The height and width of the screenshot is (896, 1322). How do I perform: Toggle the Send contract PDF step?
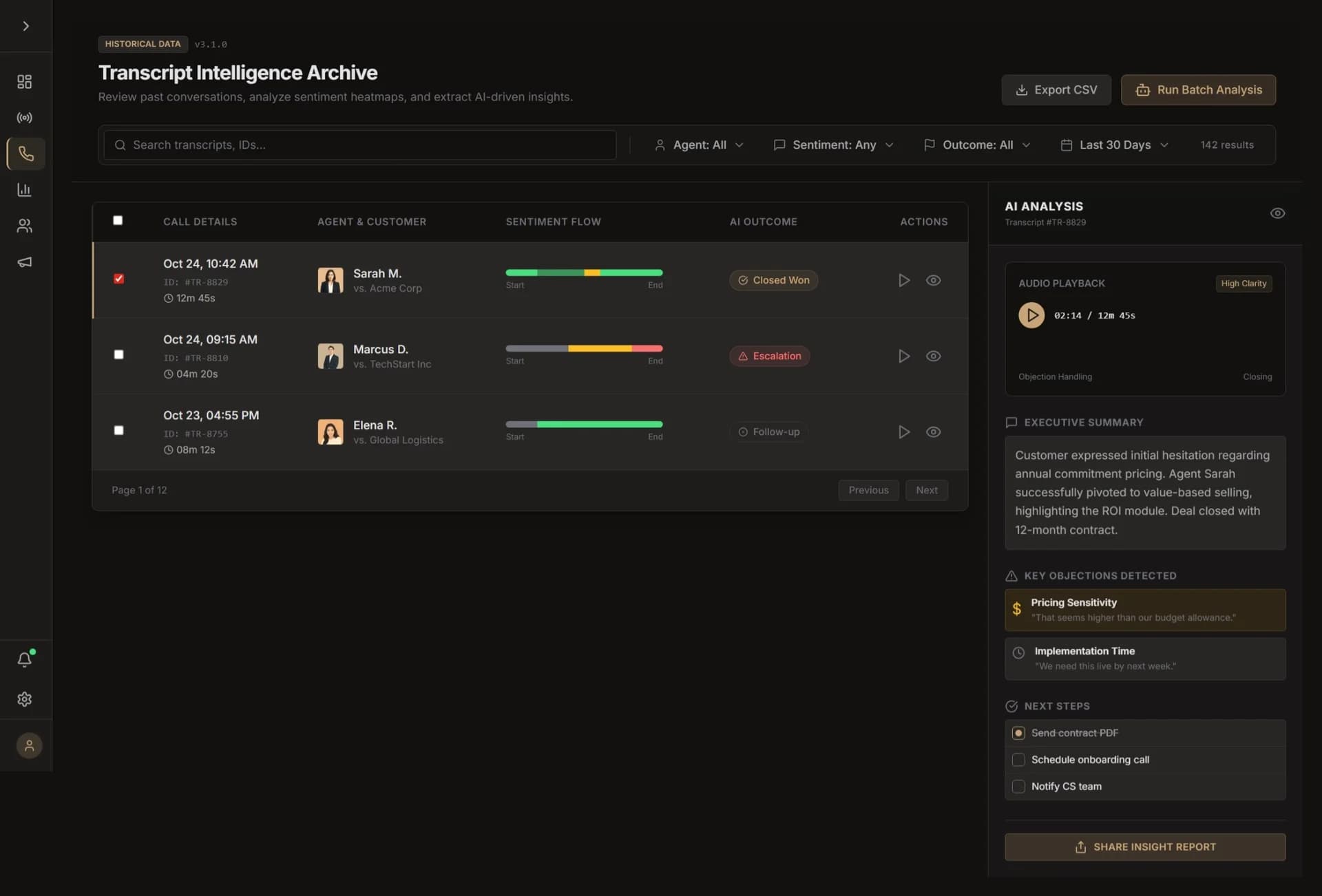(1018, 733)
